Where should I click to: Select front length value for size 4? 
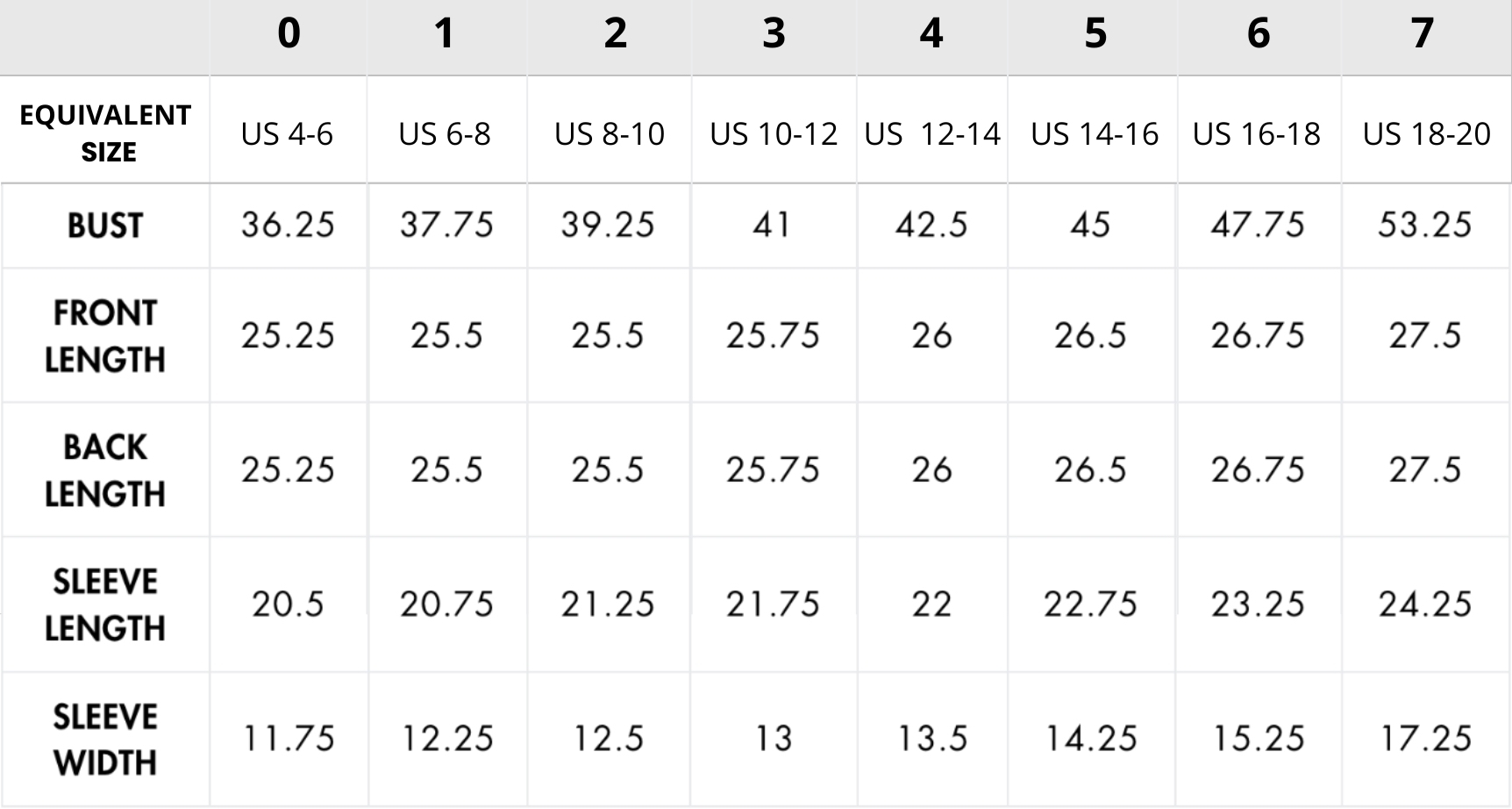[931, 336]
